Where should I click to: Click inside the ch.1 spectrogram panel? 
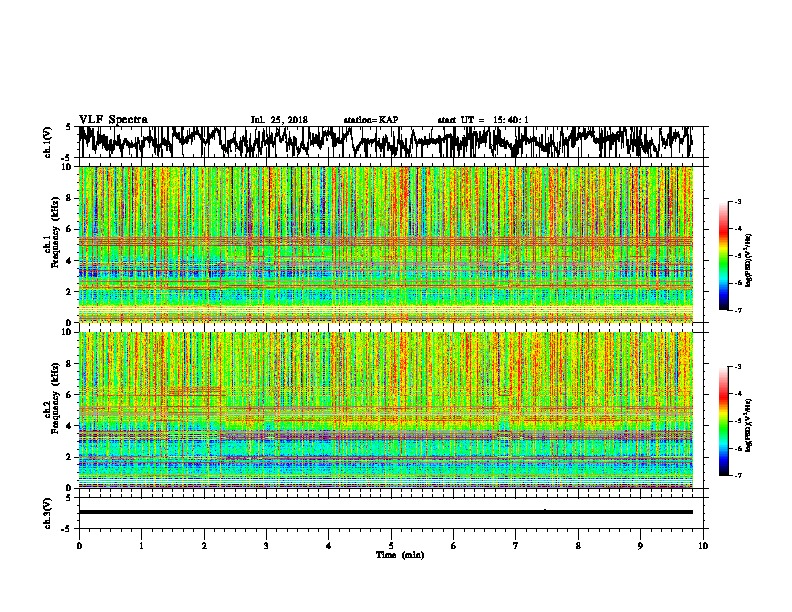[x=385, y=244]
